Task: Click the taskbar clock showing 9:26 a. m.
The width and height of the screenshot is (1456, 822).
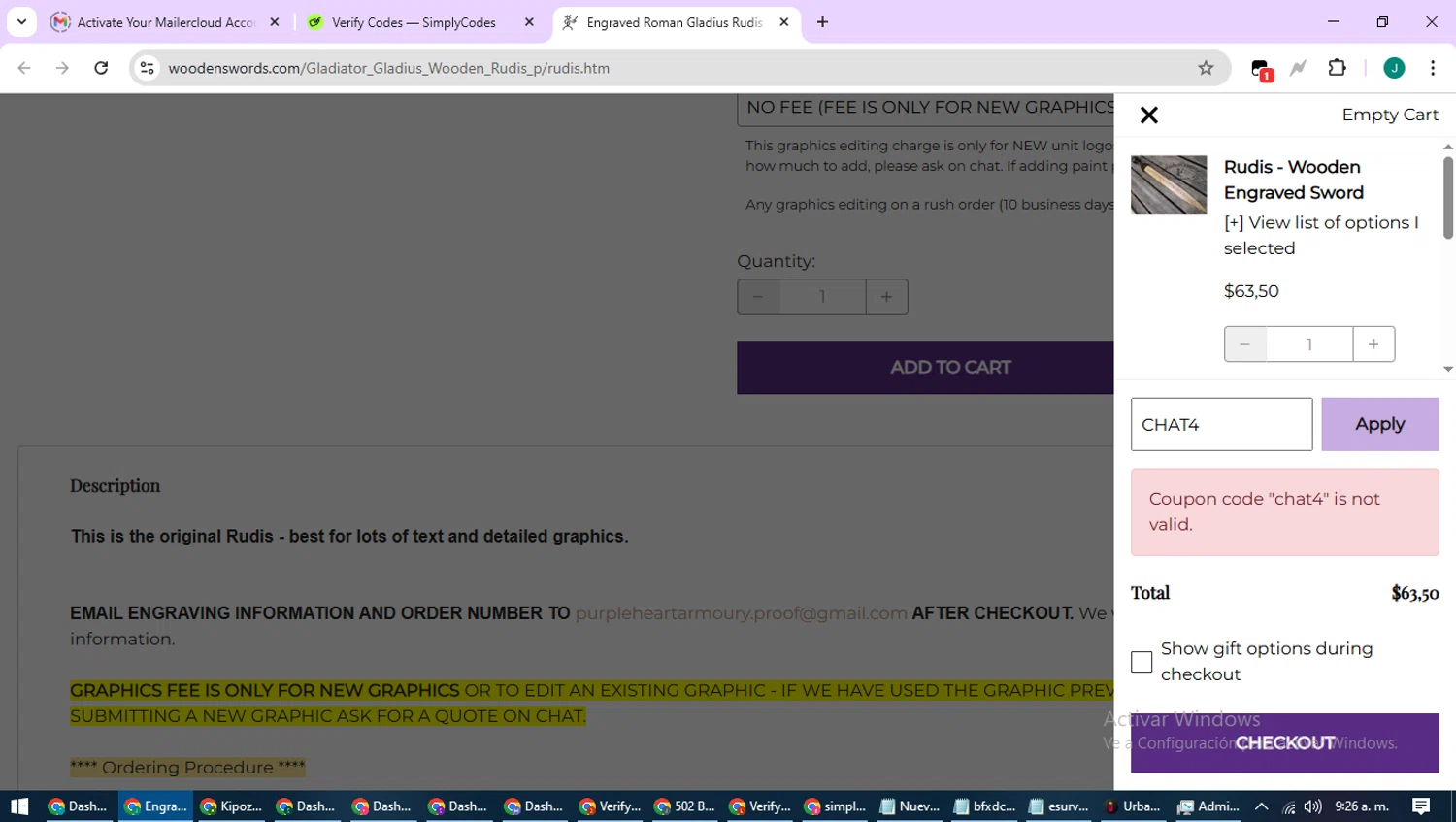Action: (x=1362, y=806)
